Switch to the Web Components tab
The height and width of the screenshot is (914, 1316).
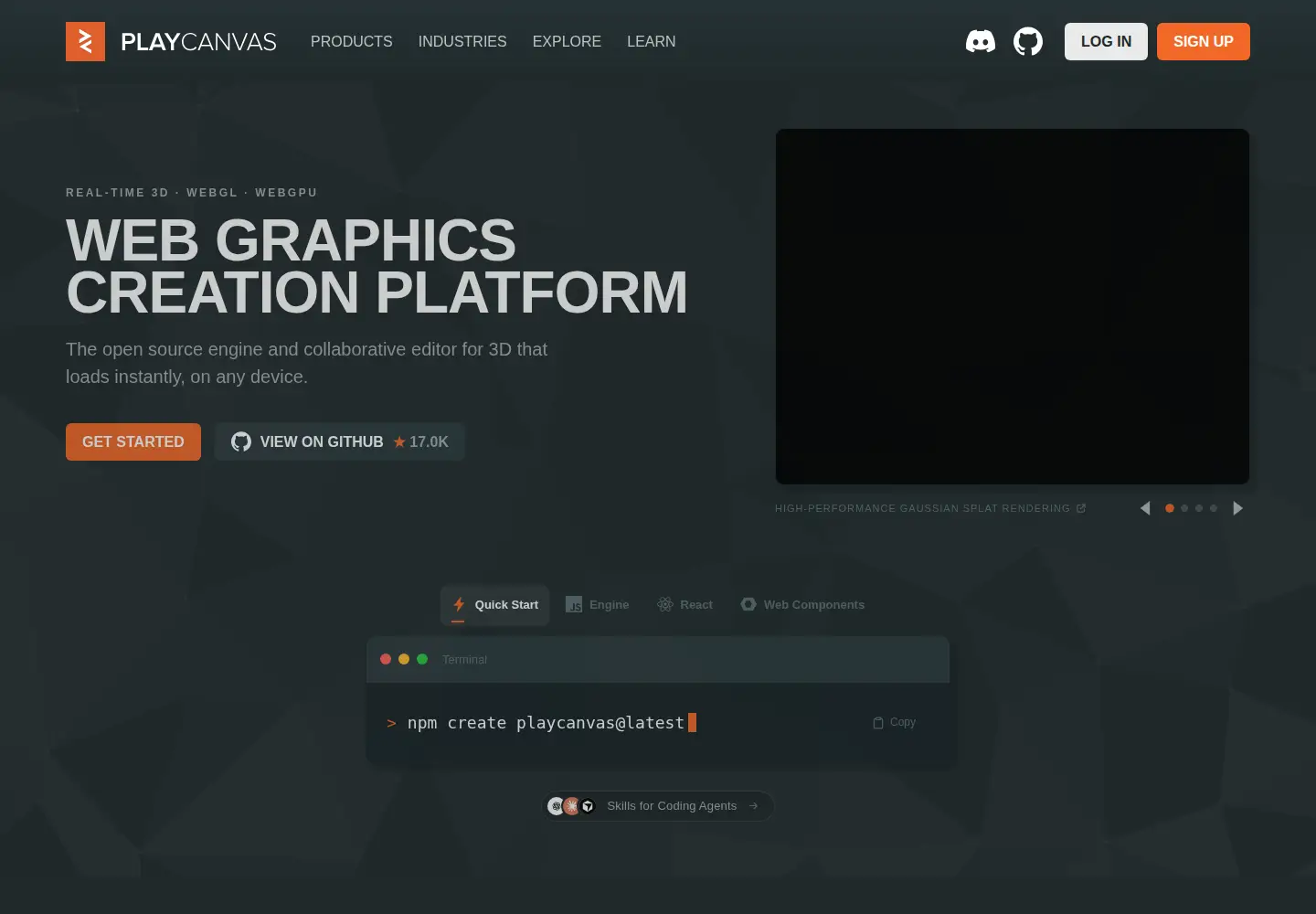[x=802, y=605]
